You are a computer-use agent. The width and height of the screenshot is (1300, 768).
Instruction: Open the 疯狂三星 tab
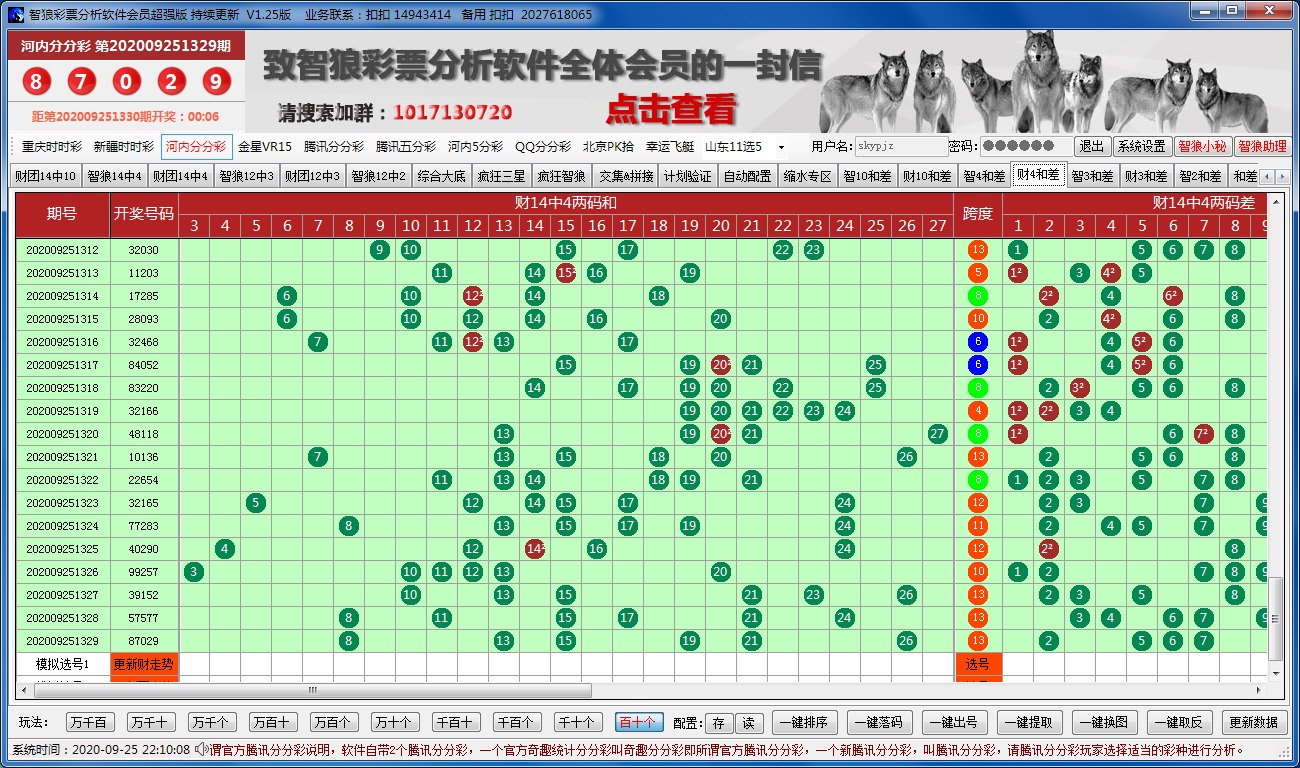[x=501, y=176]
